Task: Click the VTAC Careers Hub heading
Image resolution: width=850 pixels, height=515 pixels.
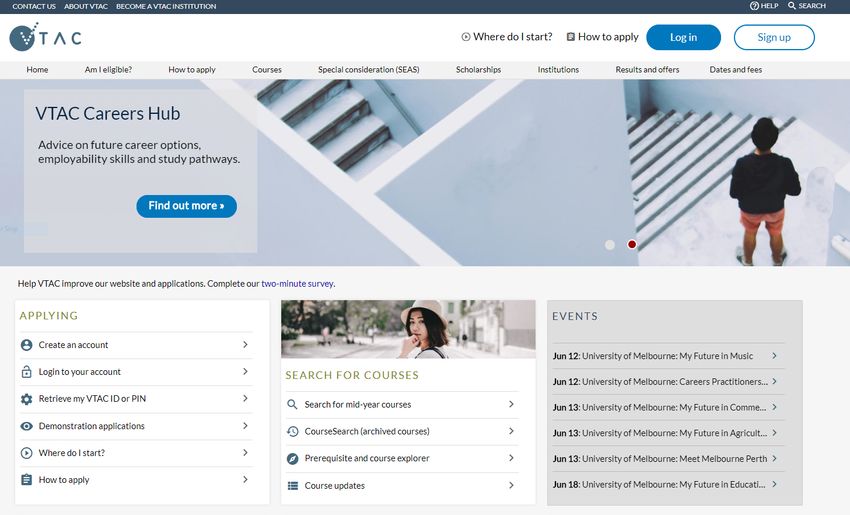Action: tap(108, 113)
